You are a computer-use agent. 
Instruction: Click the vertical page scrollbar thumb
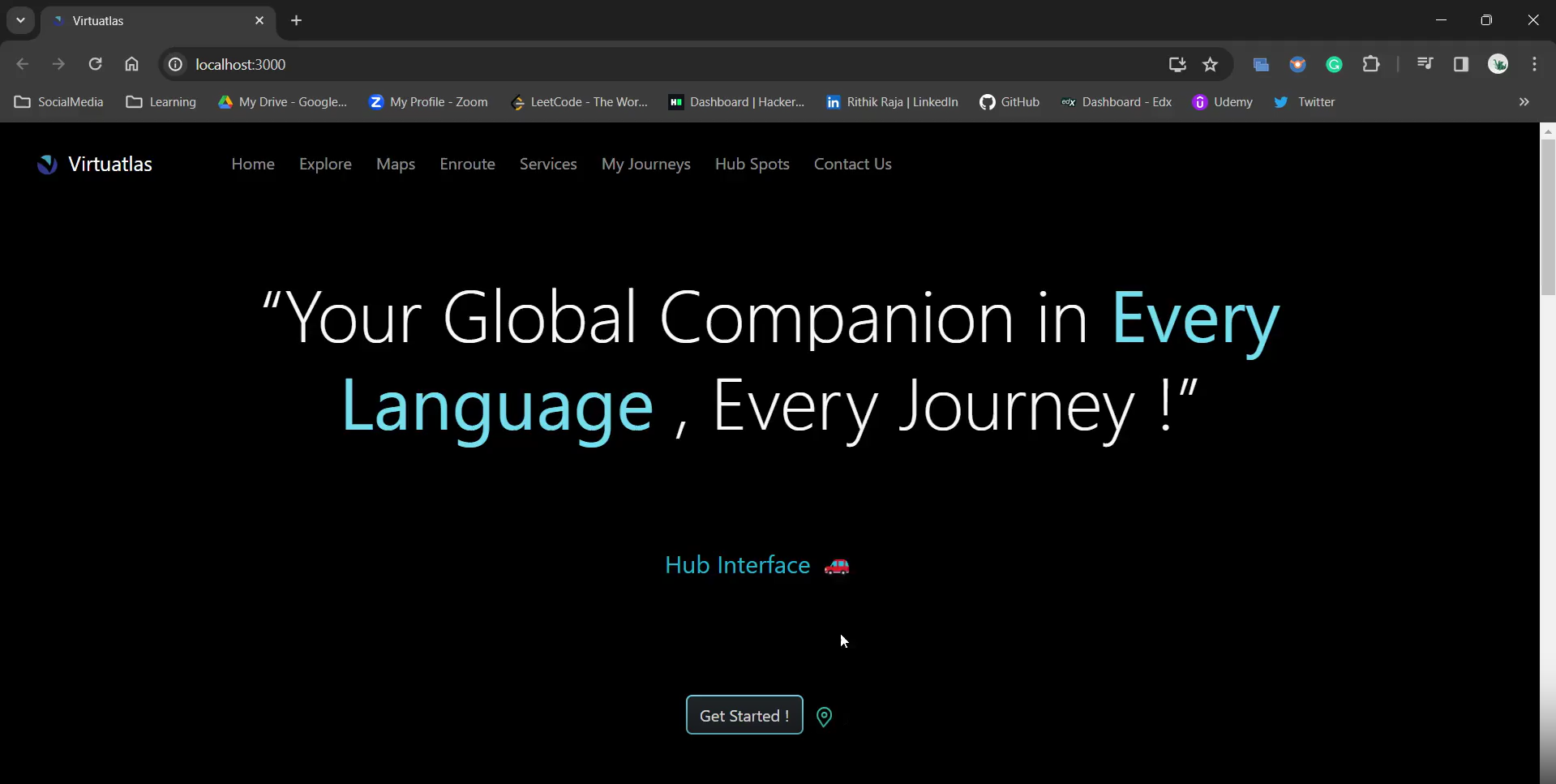(x=1547, y=219)
